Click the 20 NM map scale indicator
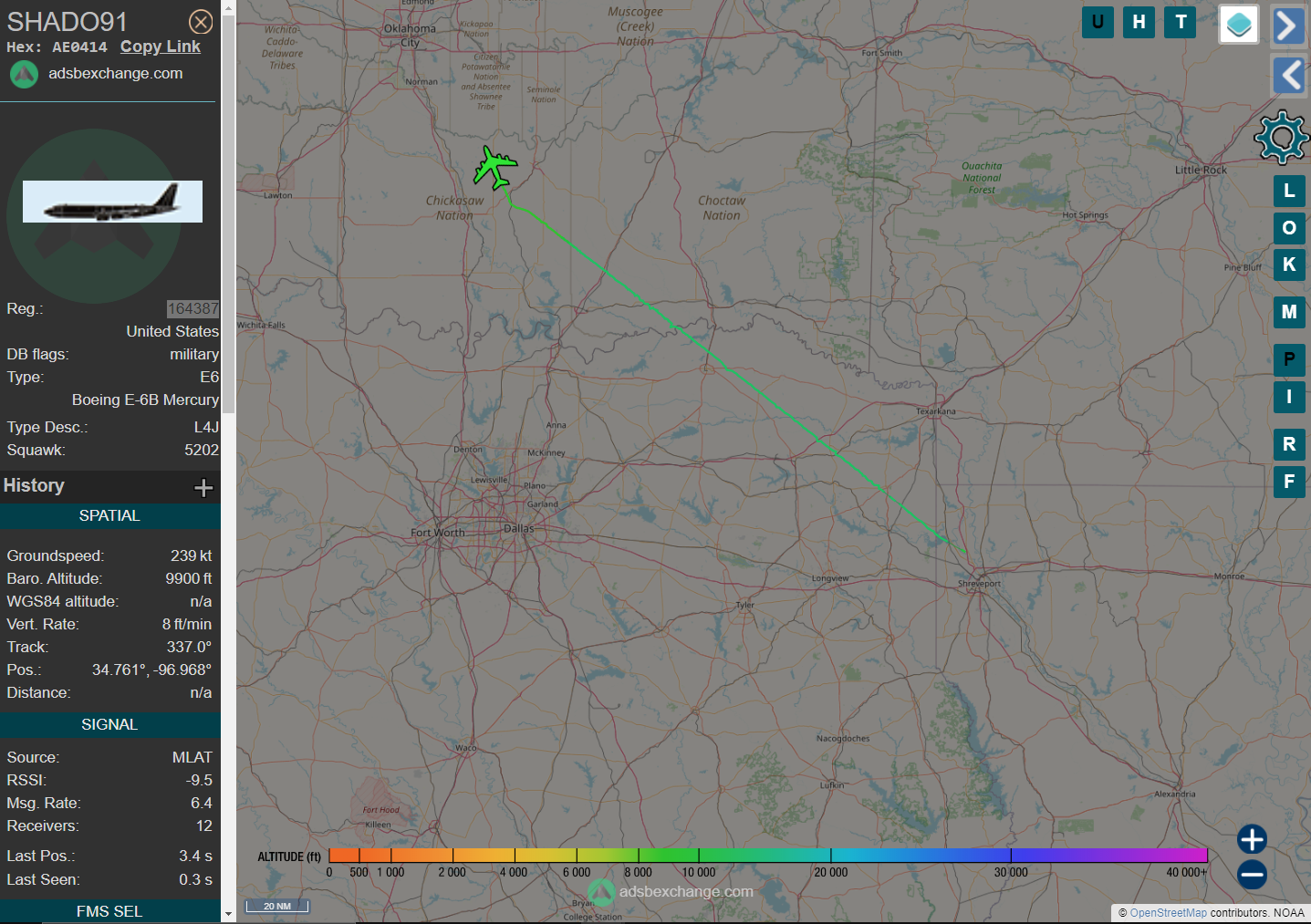 (x=277, y=907)
